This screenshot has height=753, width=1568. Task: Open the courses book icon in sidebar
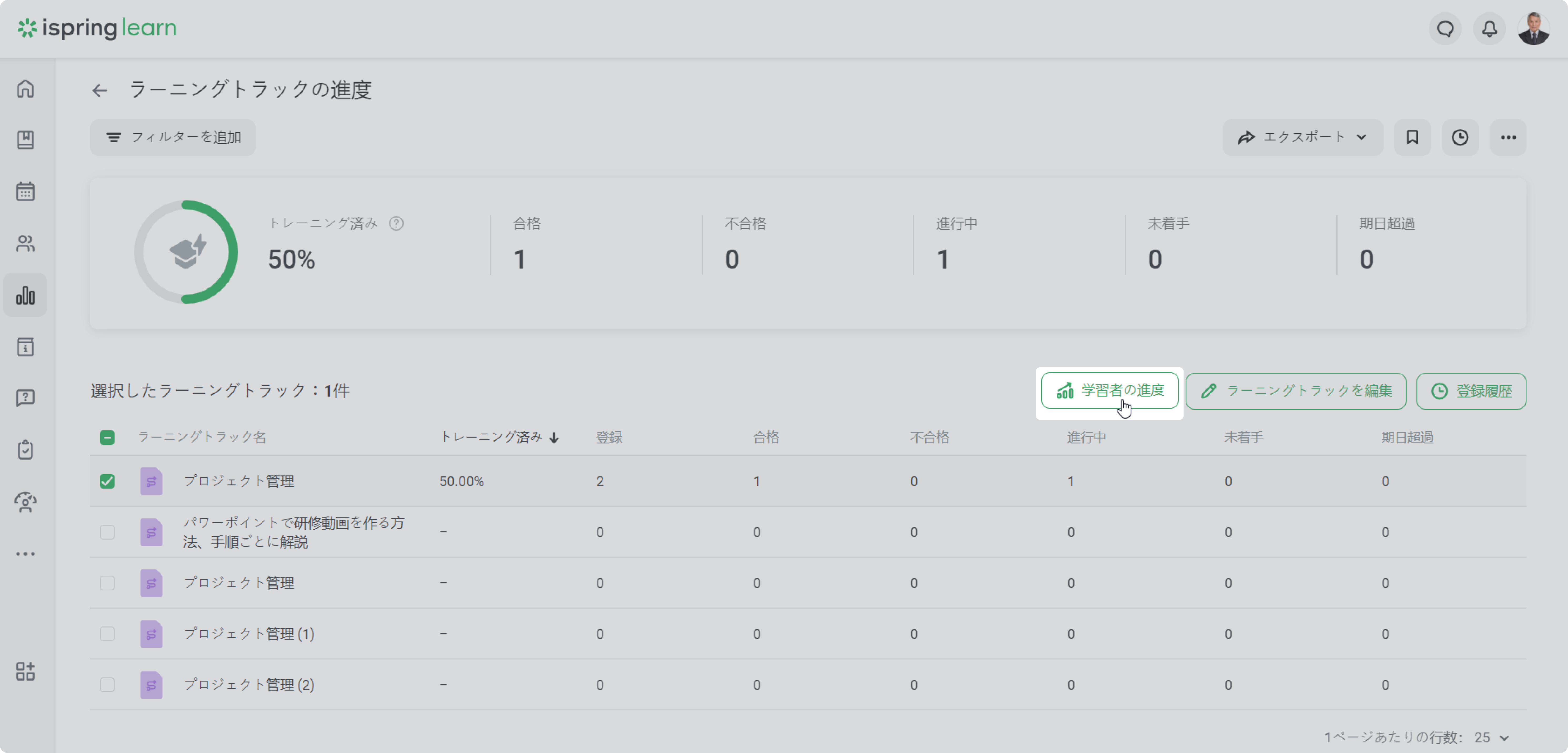25,140
